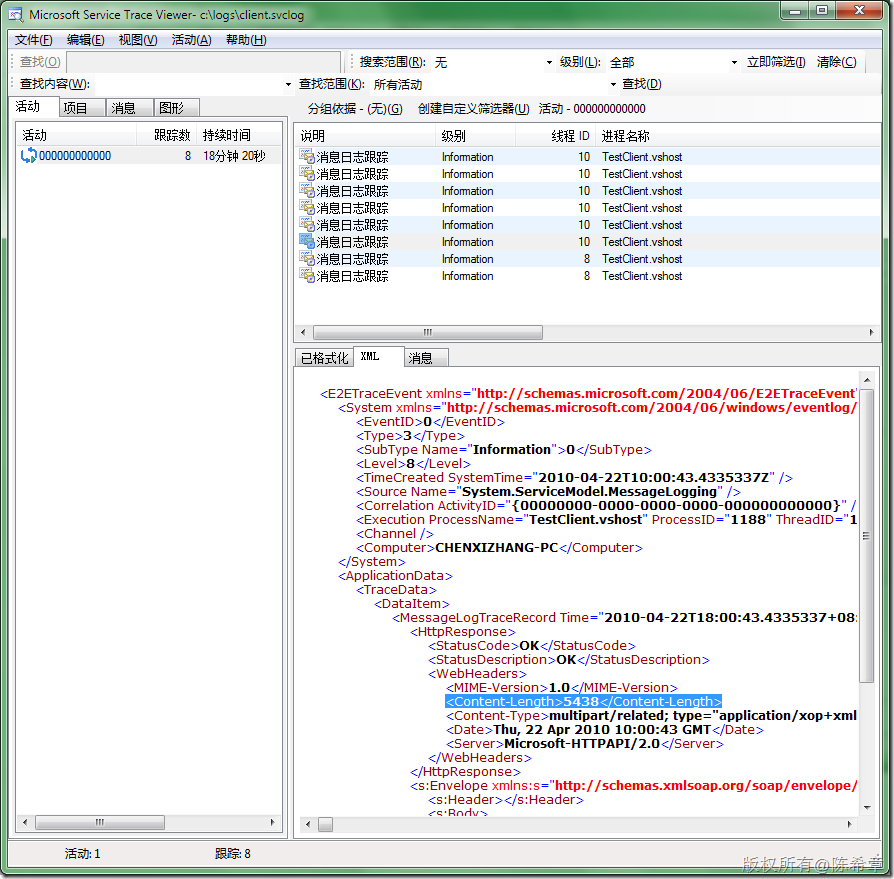
Task: Click the Date Thu, 22 Apr 2010 line
Action: (604, 730)
